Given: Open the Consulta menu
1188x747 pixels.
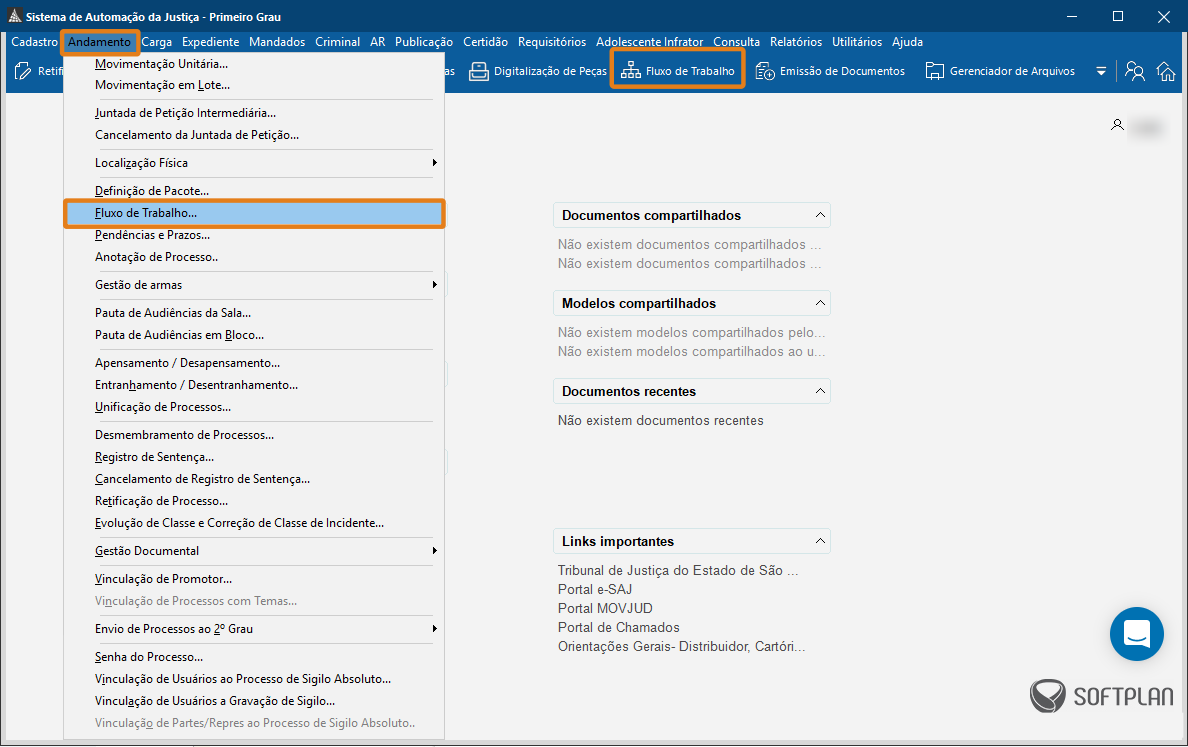Looking at the screenshot, I should [x=736, y=42].
